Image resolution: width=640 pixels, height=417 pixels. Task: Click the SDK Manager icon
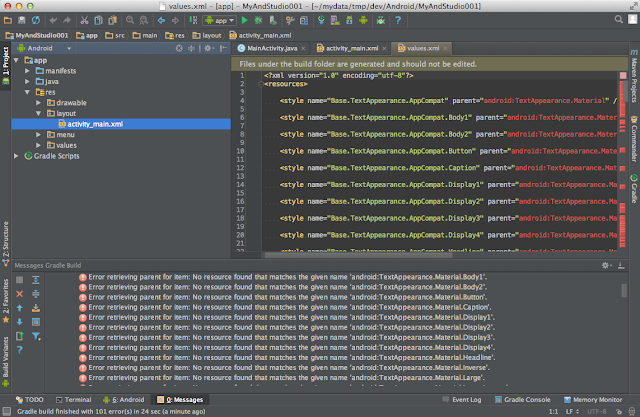pyautogui.click(x=349, y=20)
